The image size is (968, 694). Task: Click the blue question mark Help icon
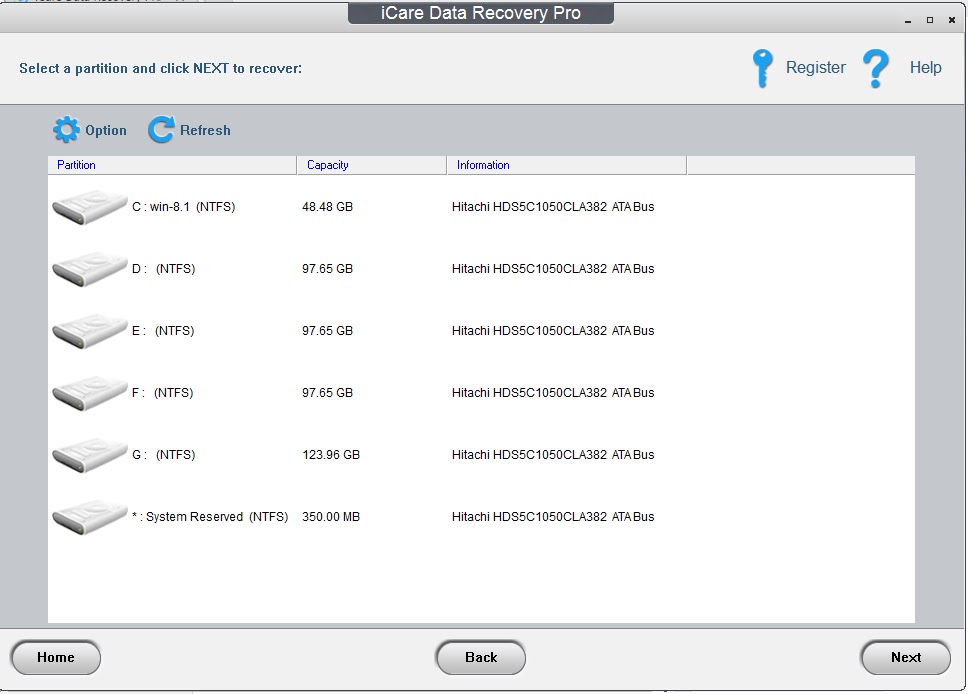click(x=875, y=68)
